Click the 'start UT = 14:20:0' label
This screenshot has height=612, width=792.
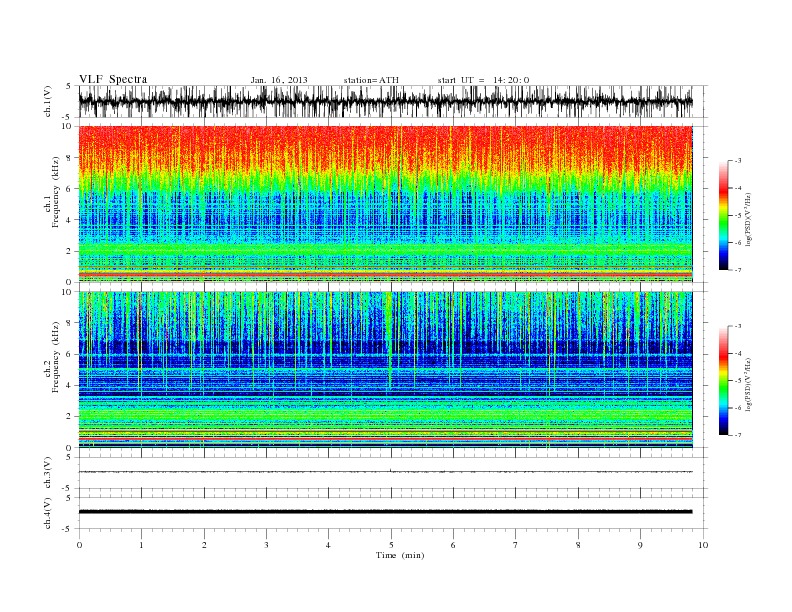click(483, 80)
